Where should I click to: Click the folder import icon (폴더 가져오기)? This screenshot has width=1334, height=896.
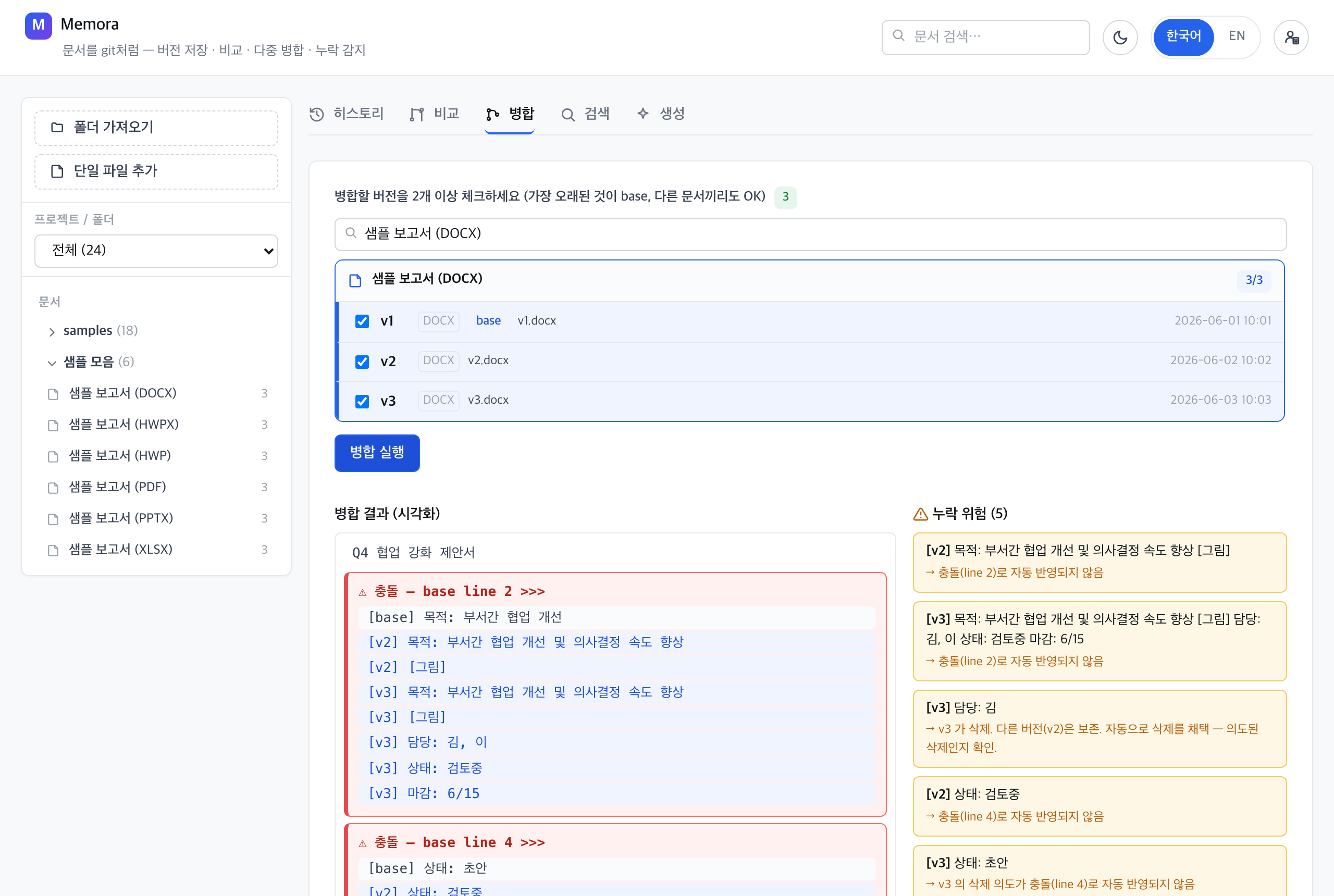(57, 127)
